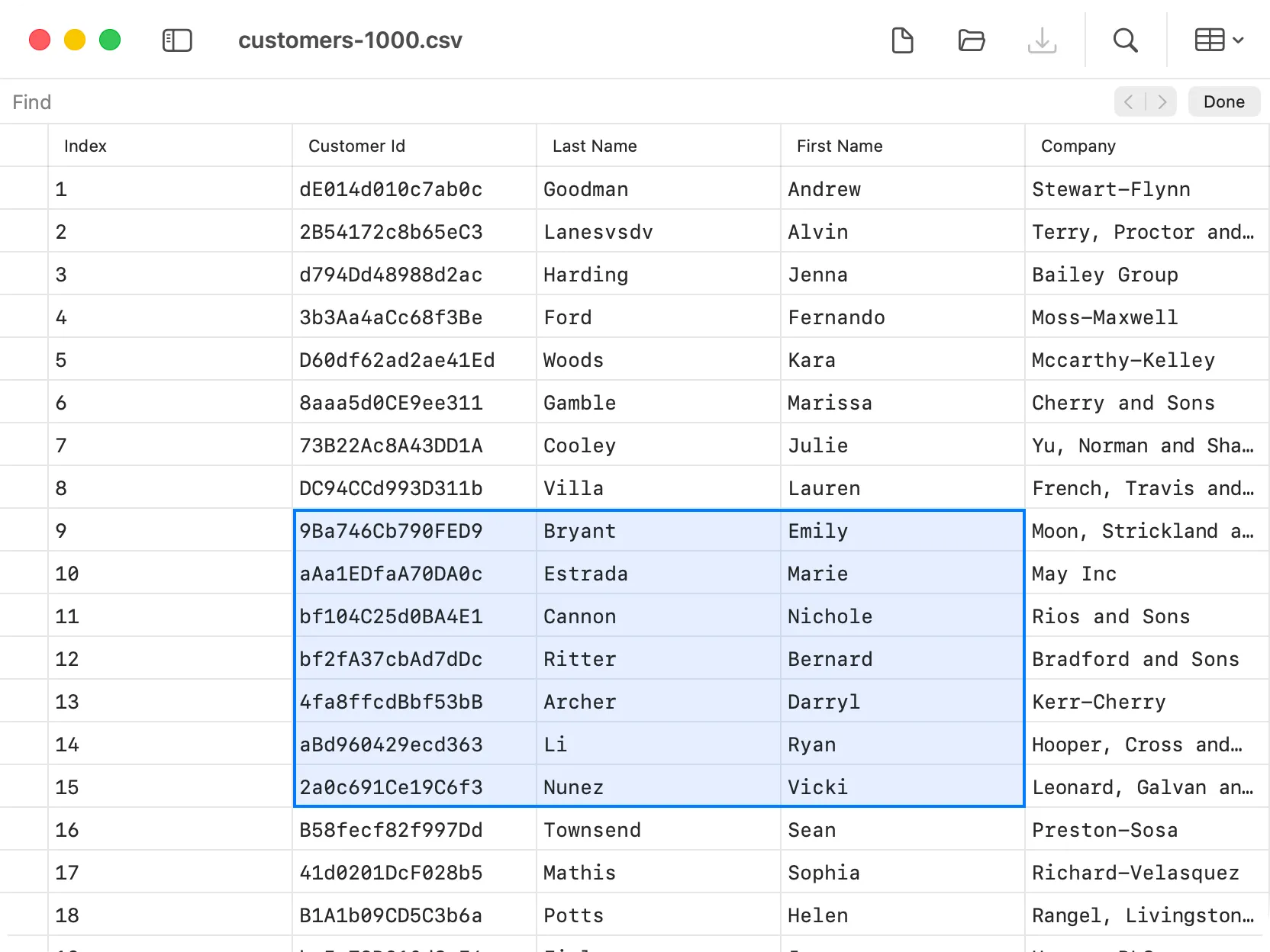Select the Vicki cell

(x=903, y=786)
